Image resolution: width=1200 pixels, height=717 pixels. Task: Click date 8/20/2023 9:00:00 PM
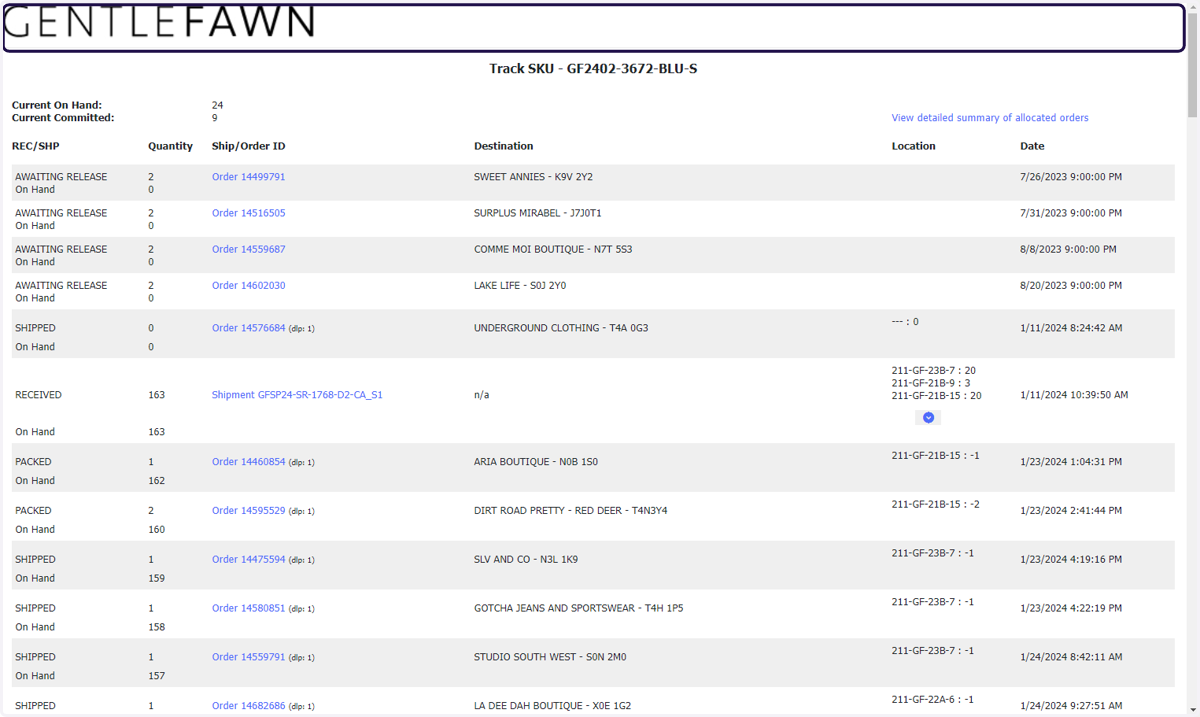(x=1071, y=285)
